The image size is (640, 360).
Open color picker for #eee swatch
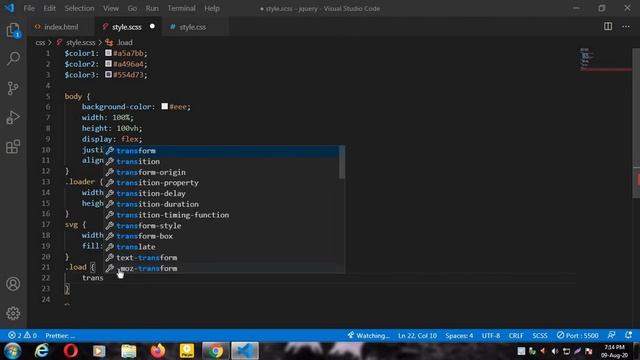tap(164, 107)
